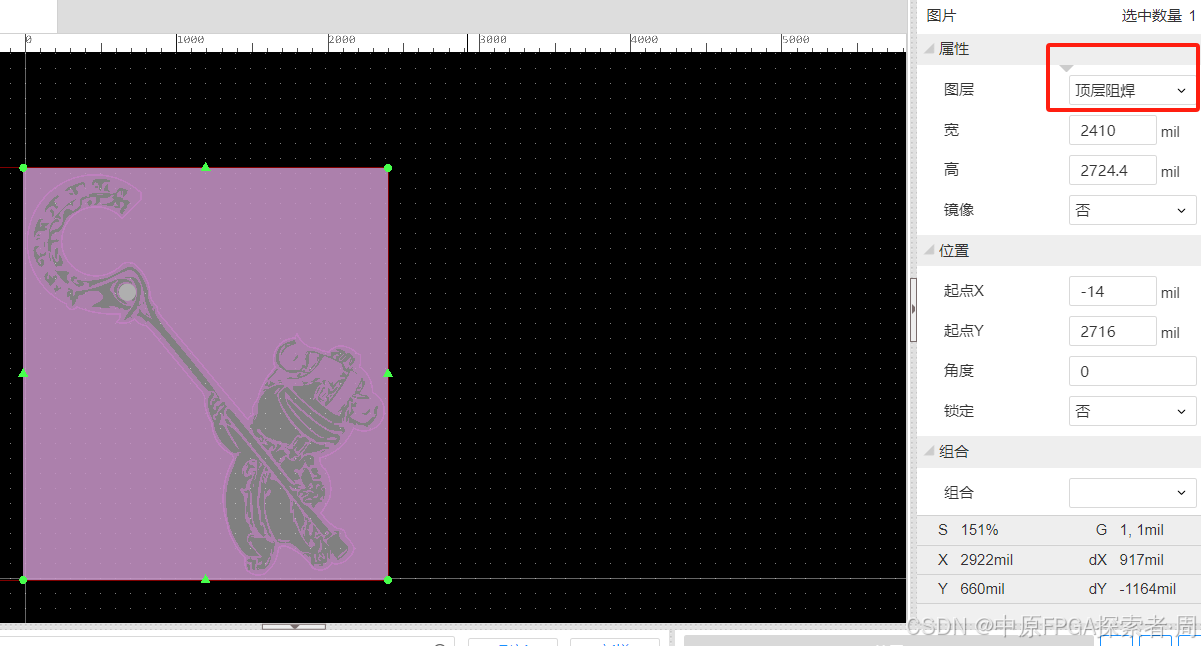
Task: Toggle the bottom panel expander handle
Action: tap(294, 626)
